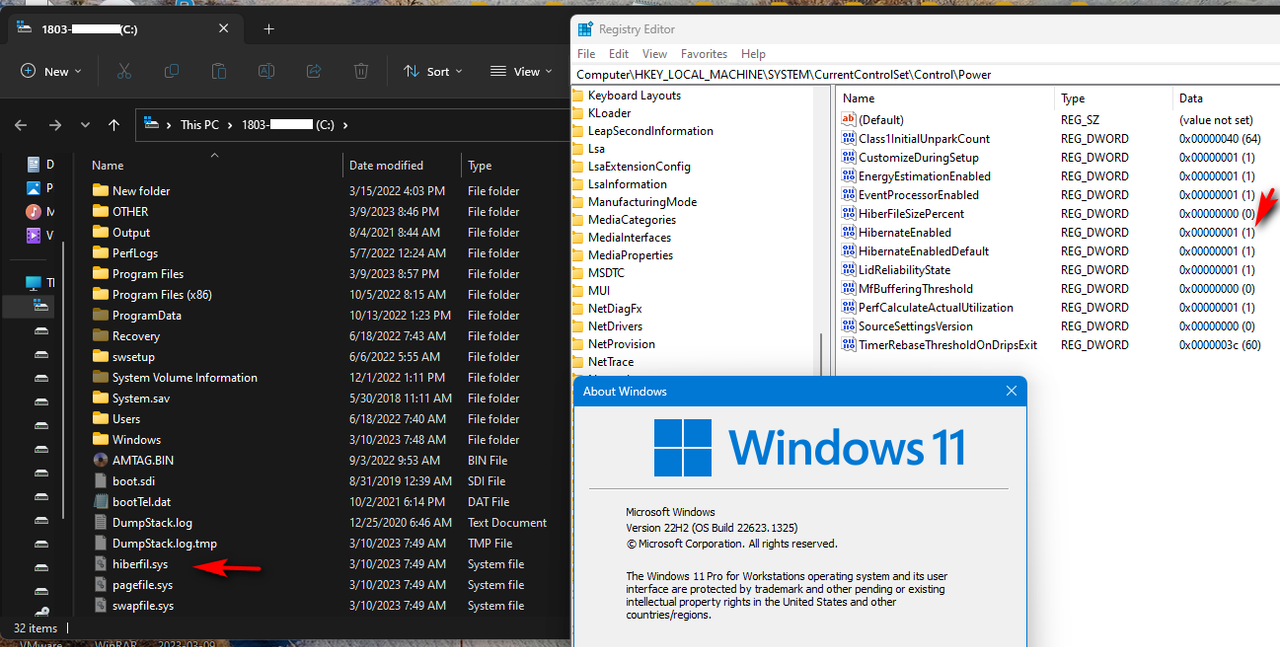The image size is (1280, 647).
Task: Click the Share icon in Explorer toolbar
Action: 313,71
